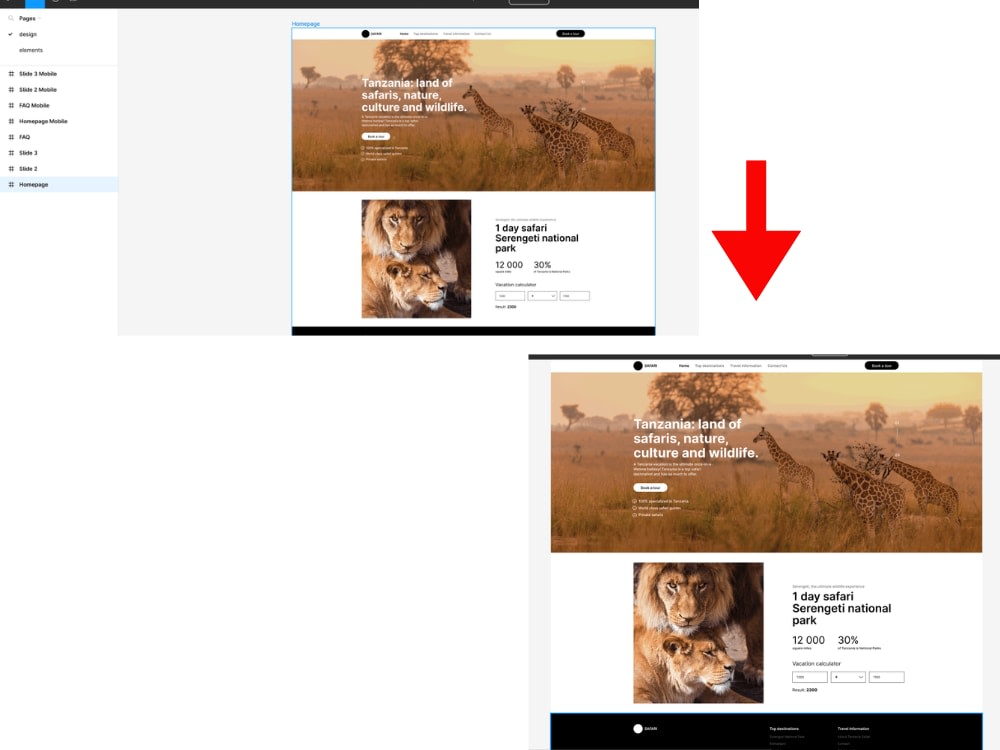Click the blue Homepage frame label on canvas
The height and width of the screenshot is (750, 1000).
(305, 24)
